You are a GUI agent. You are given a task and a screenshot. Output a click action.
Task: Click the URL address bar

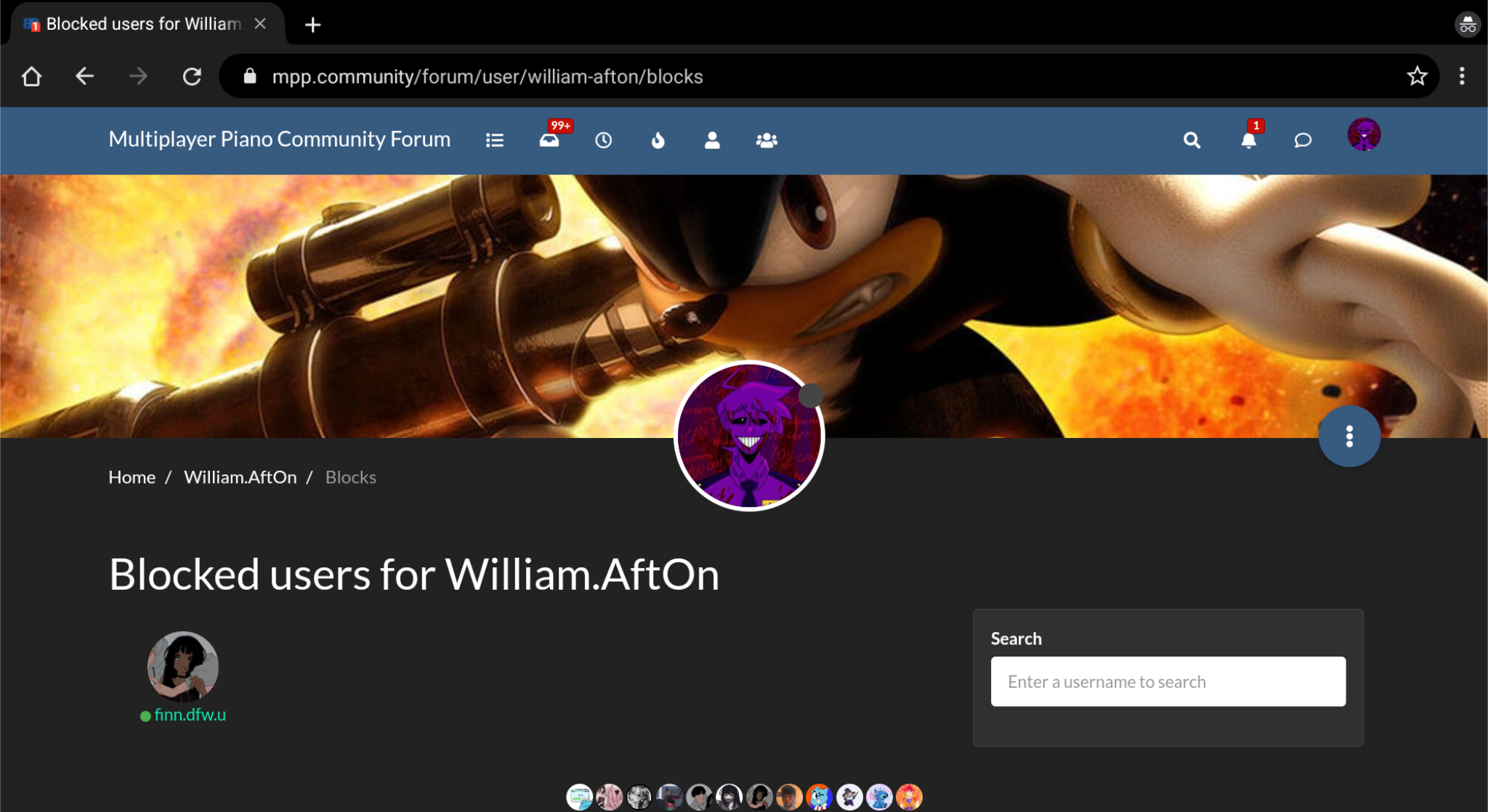tap(828, 76)
